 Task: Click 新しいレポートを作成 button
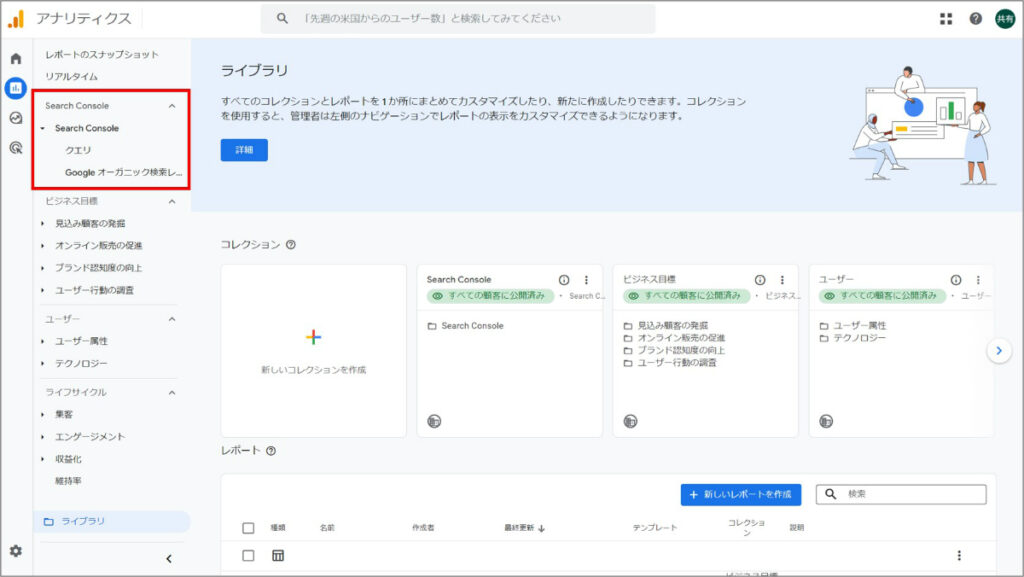point(741,495)
